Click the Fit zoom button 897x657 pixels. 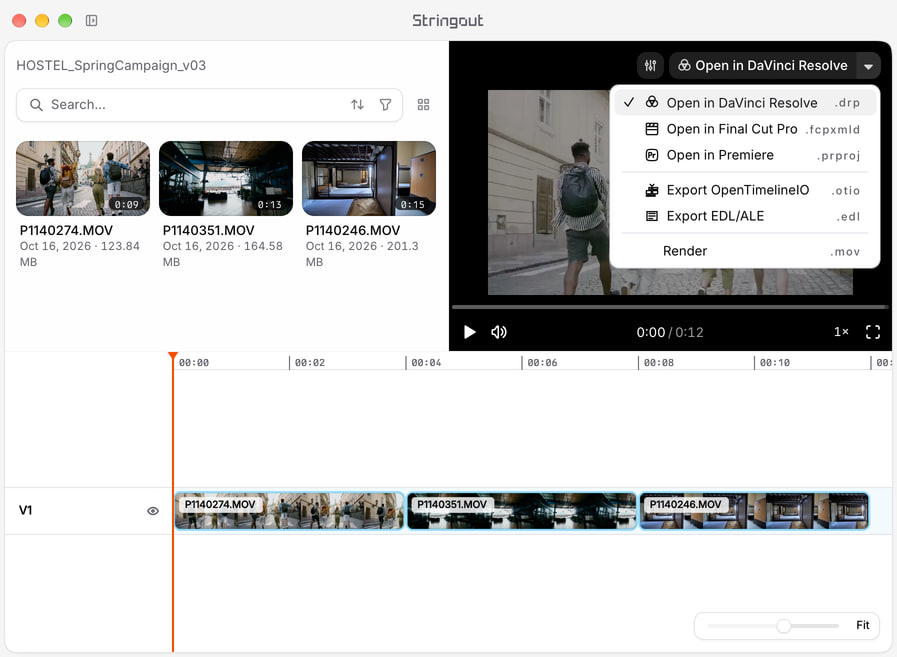862,625
